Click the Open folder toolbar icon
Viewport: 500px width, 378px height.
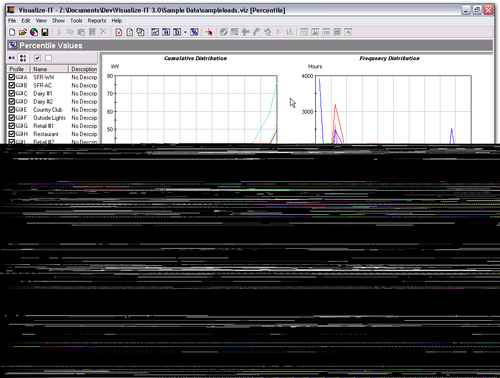(23, 32)
